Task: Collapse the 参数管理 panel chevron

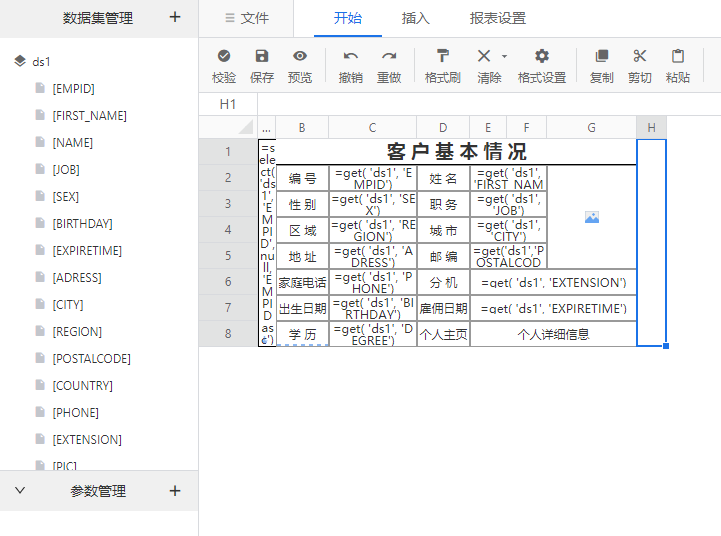Action: point(20,491)
